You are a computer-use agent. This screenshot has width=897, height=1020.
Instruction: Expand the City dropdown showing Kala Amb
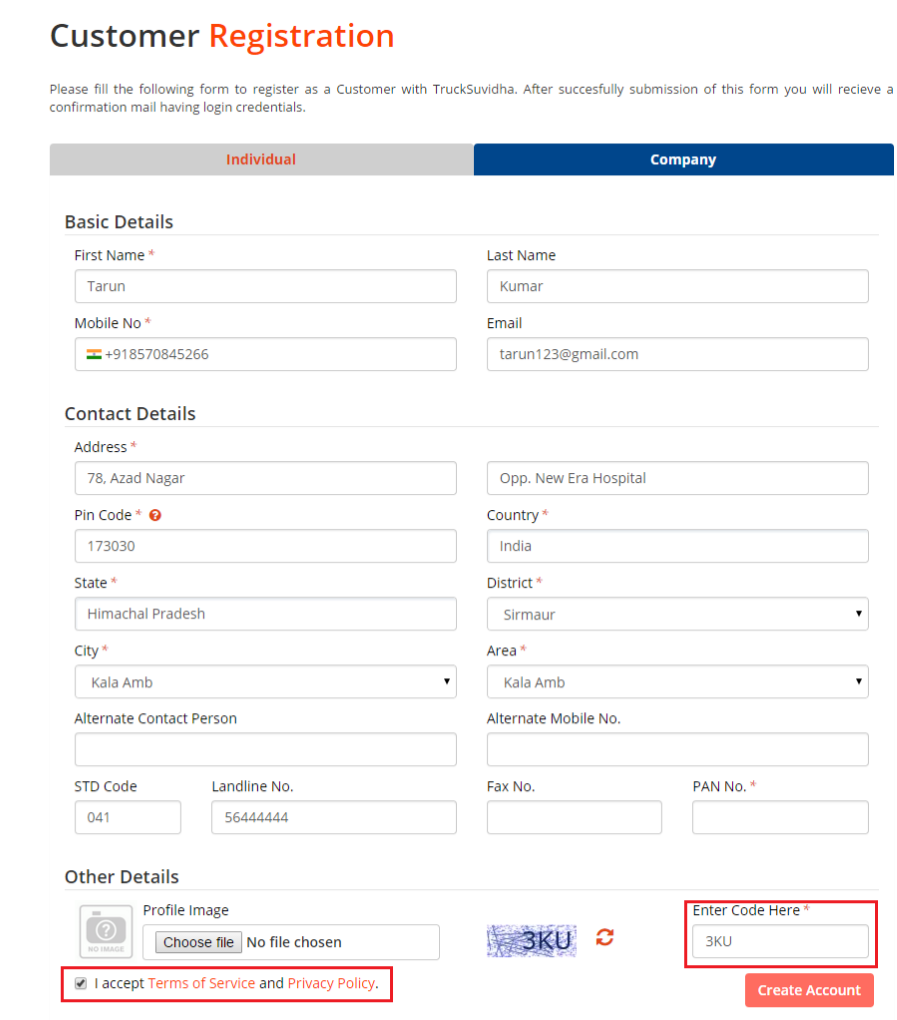265,682
